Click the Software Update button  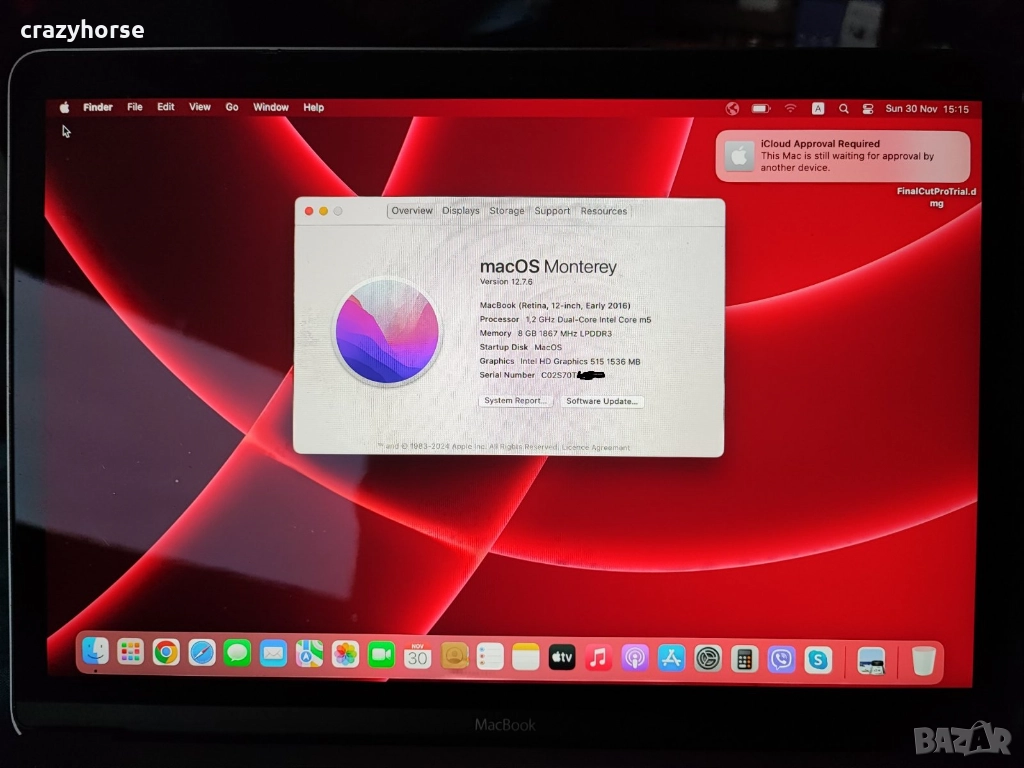pyautogui.click(x=602, y=401)
